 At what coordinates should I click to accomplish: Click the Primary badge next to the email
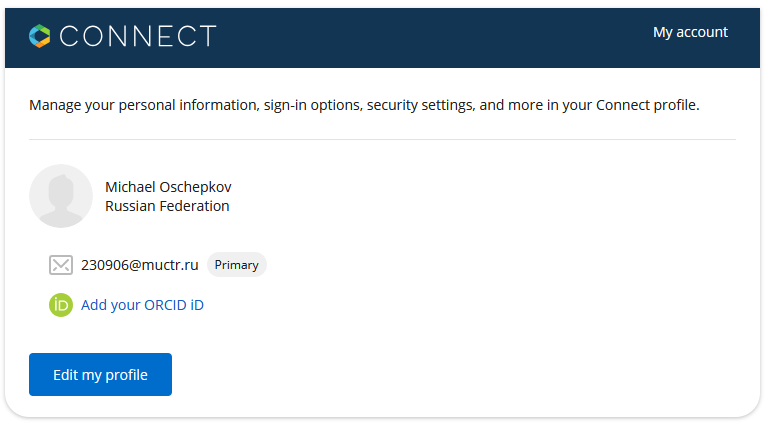[236, 265]
